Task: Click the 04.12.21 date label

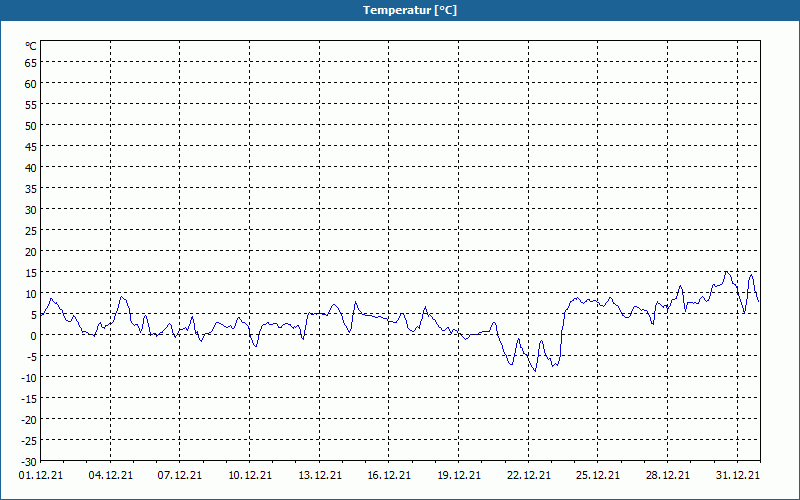Action: [x=110, y=475]
